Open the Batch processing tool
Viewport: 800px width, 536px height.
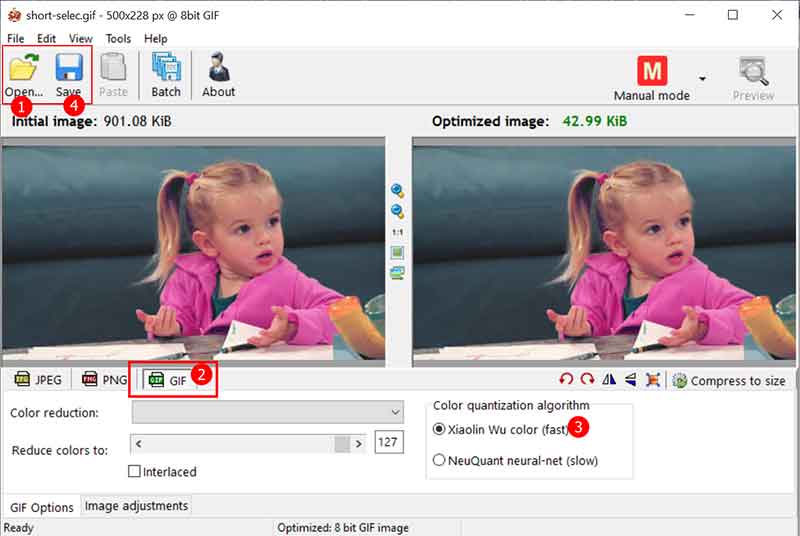coord(166,73)
